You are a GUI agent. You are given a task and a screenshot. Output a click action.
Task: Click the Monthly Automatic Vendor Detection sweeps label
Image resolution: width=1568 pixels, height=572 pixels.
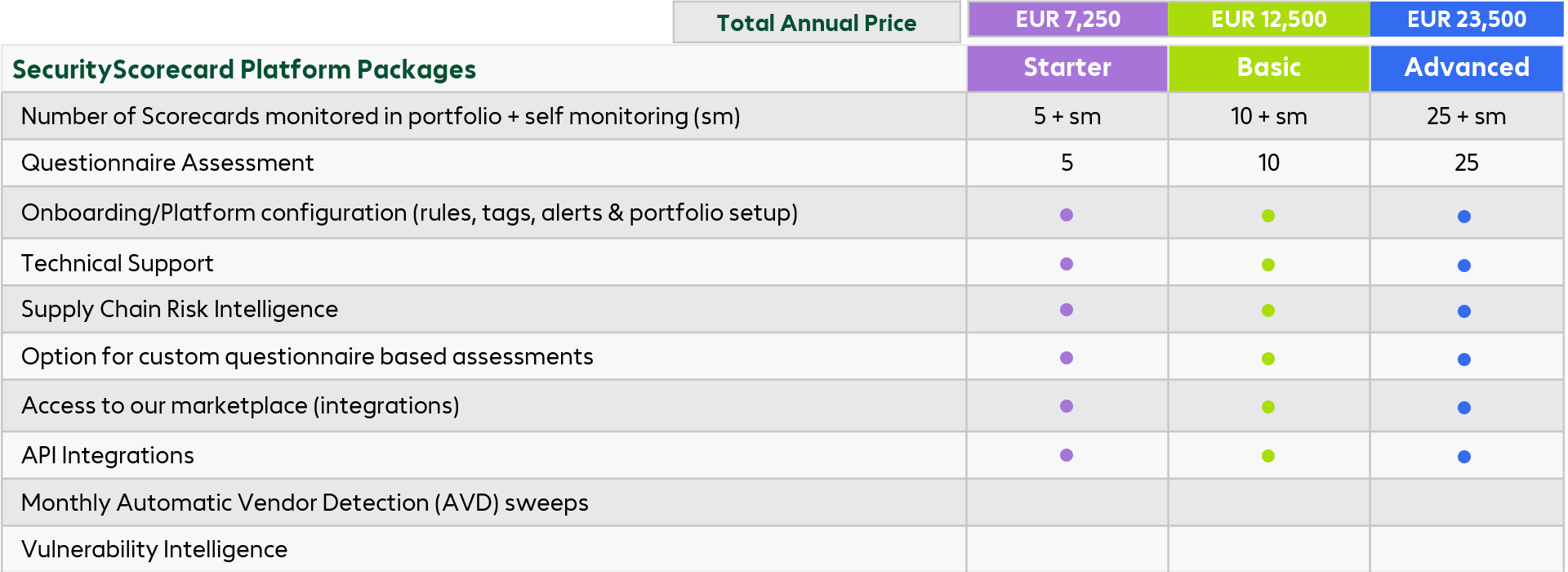click(x=305, y=503)
